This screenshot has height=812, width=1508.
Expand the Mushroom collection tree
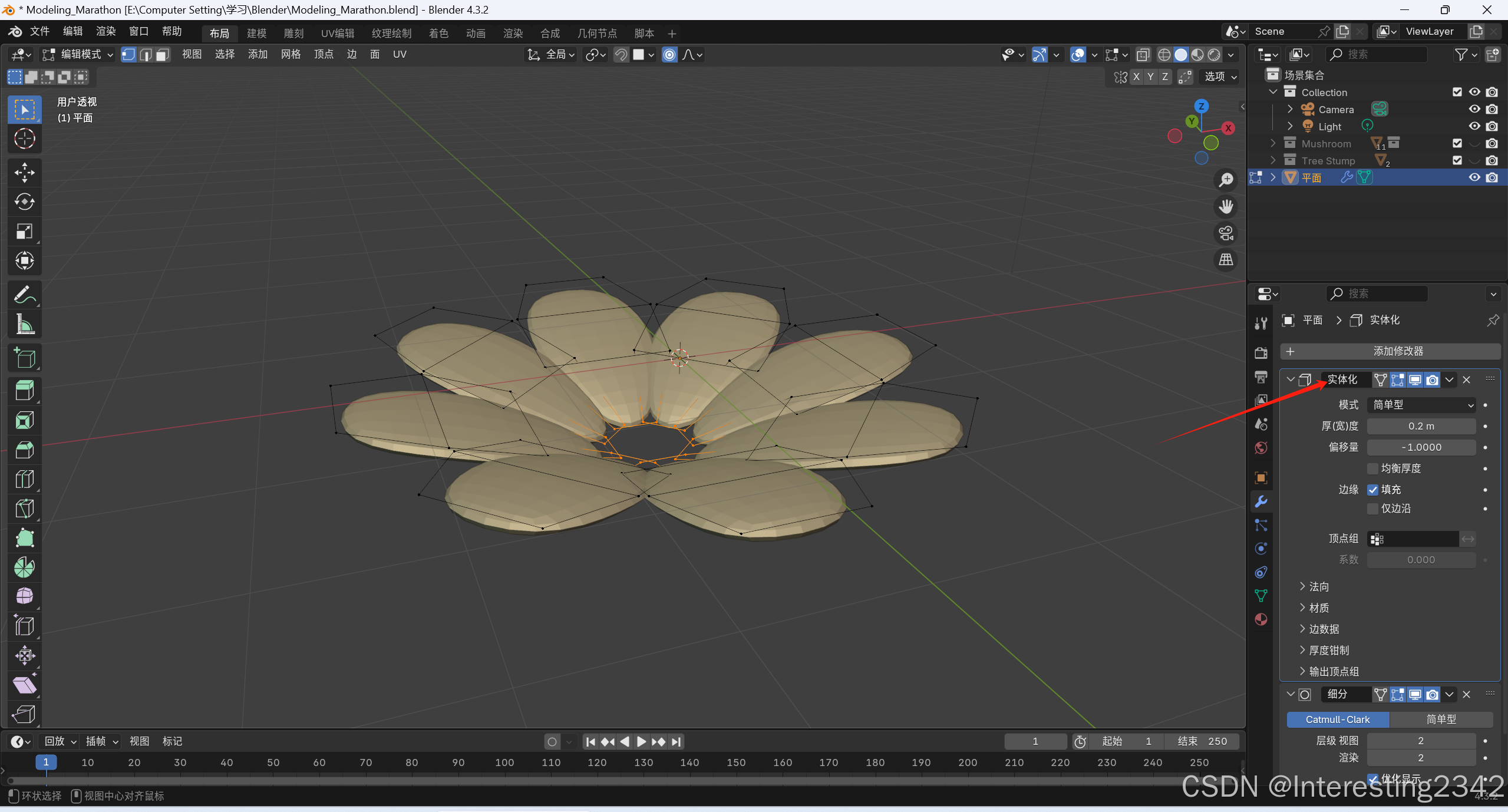coord(1273,143)
